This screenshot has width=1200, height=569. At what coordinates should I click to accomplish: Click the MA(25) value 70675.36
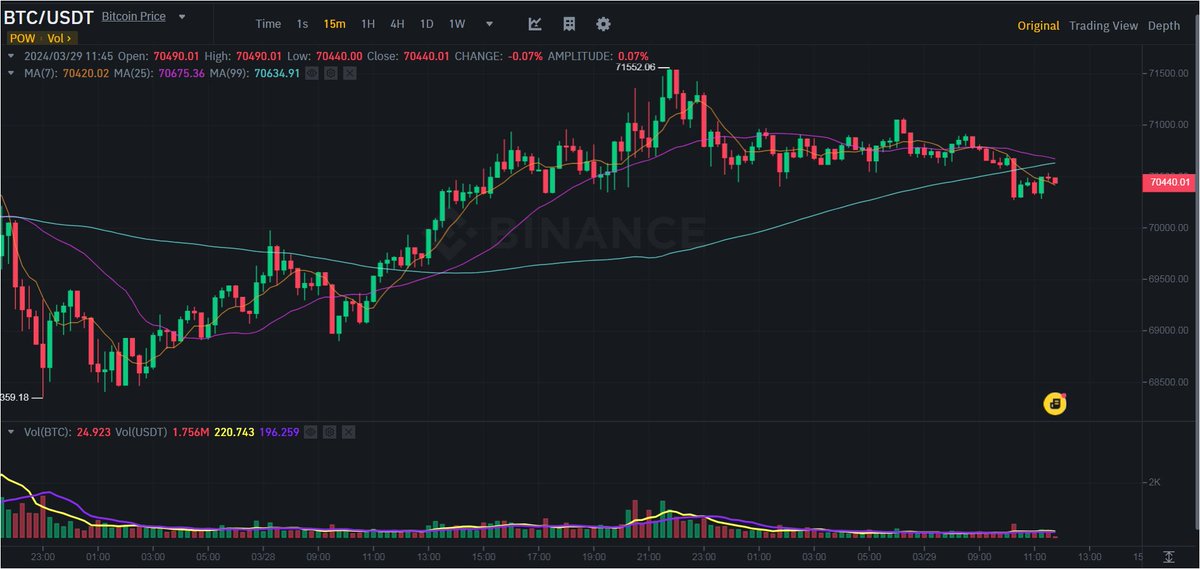(180, 73)
